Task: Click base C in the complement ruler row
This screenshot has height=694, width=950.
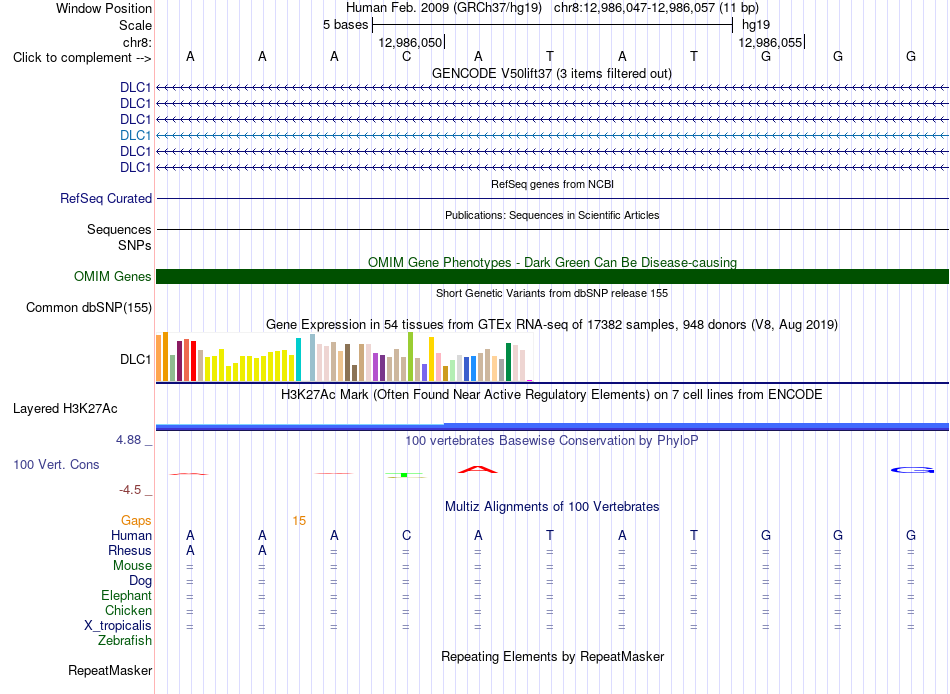Action: (406, 56)
